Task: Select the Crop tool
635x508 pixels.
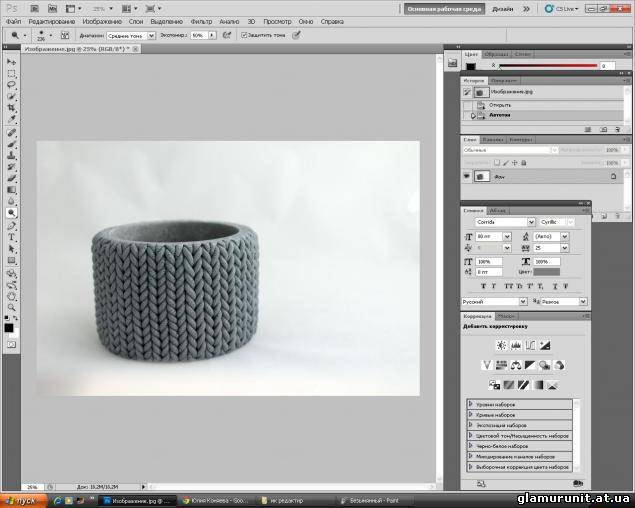Action: coord(11,108)
